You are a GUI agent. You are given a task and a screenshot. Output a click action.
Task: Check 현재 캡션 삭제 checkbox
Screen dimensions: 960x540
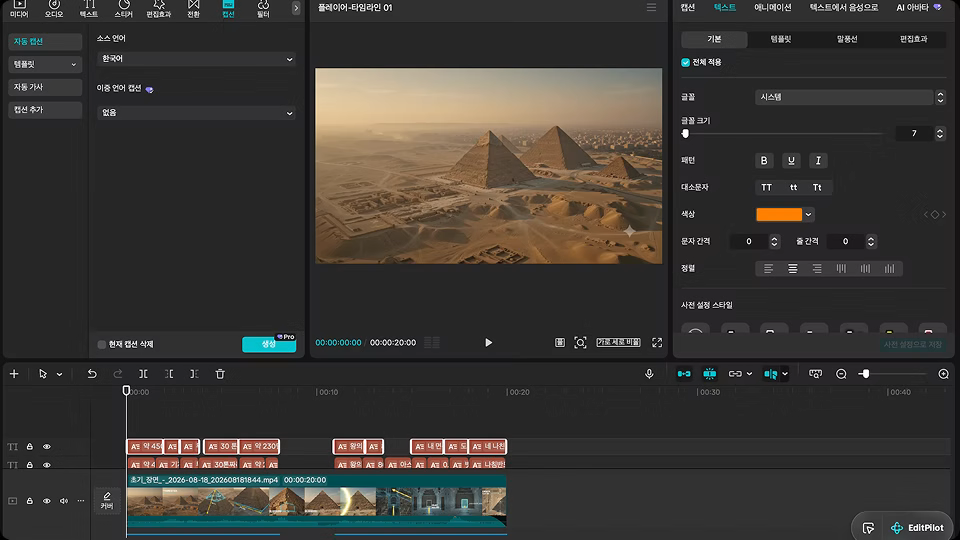102,344
